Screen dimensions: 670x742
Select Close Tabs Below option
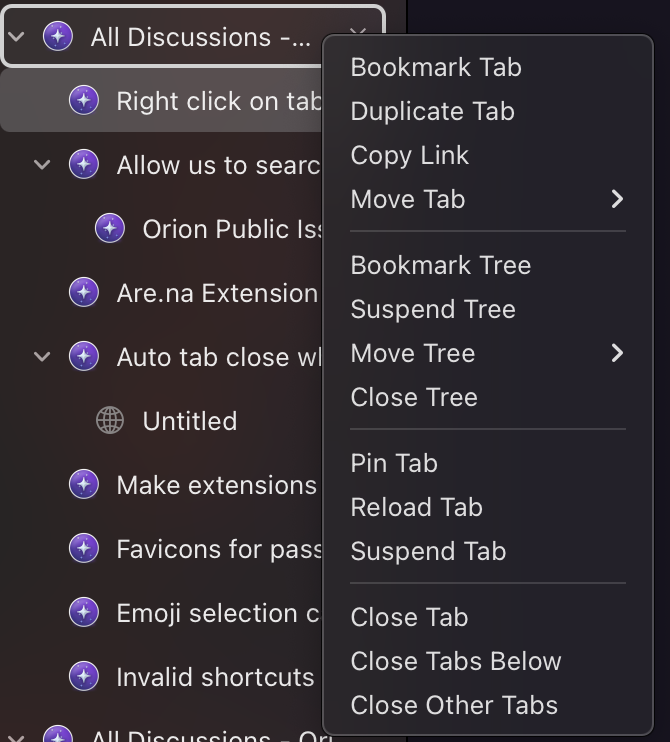[x=456, y=661]
